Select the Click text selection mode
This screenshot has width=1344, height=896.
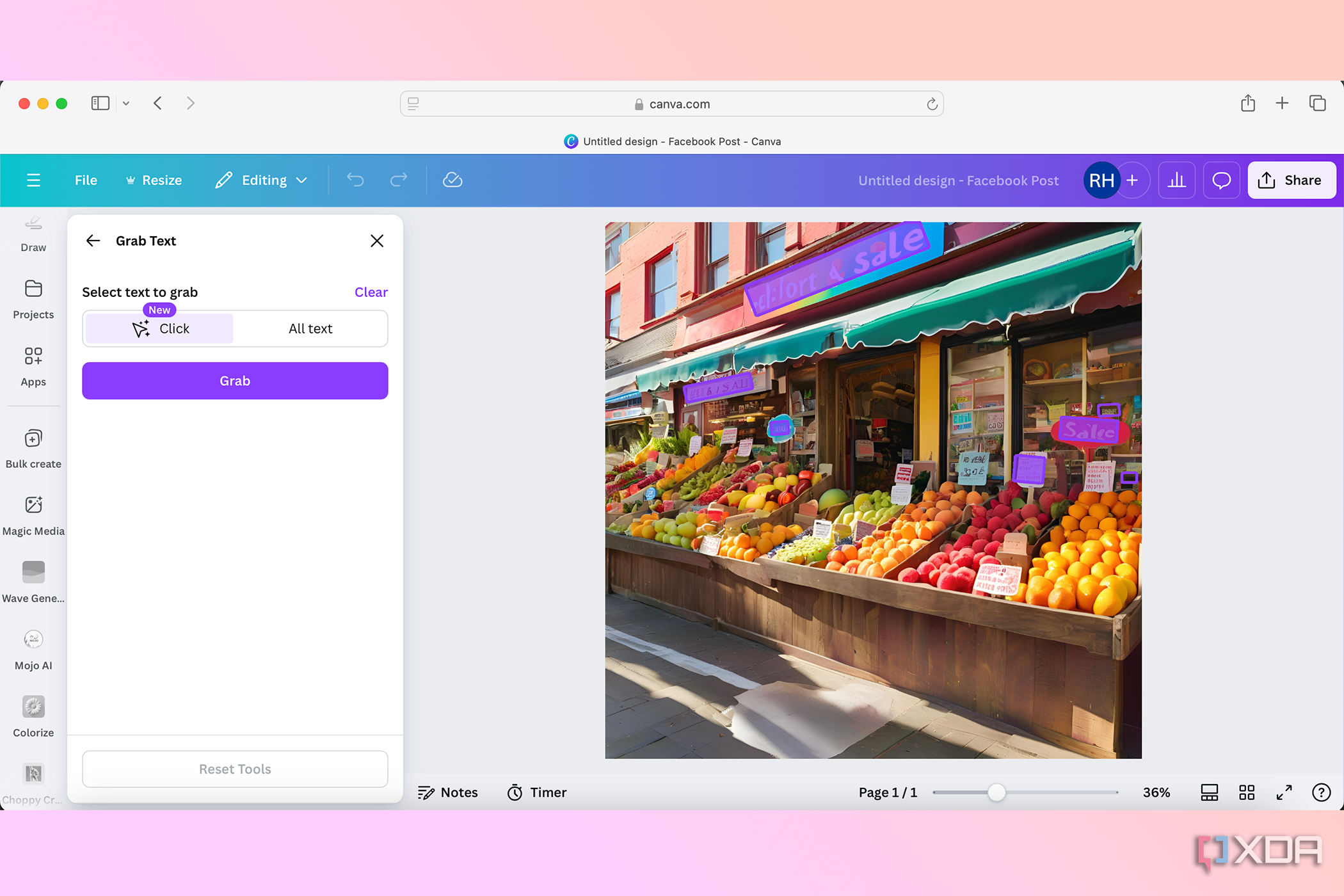click(159, 329)
